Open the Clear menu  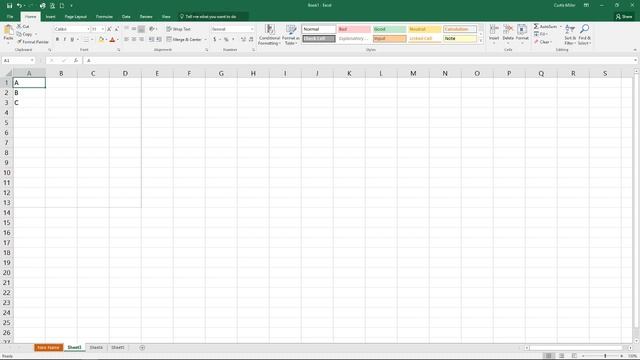tap(543, 42)
